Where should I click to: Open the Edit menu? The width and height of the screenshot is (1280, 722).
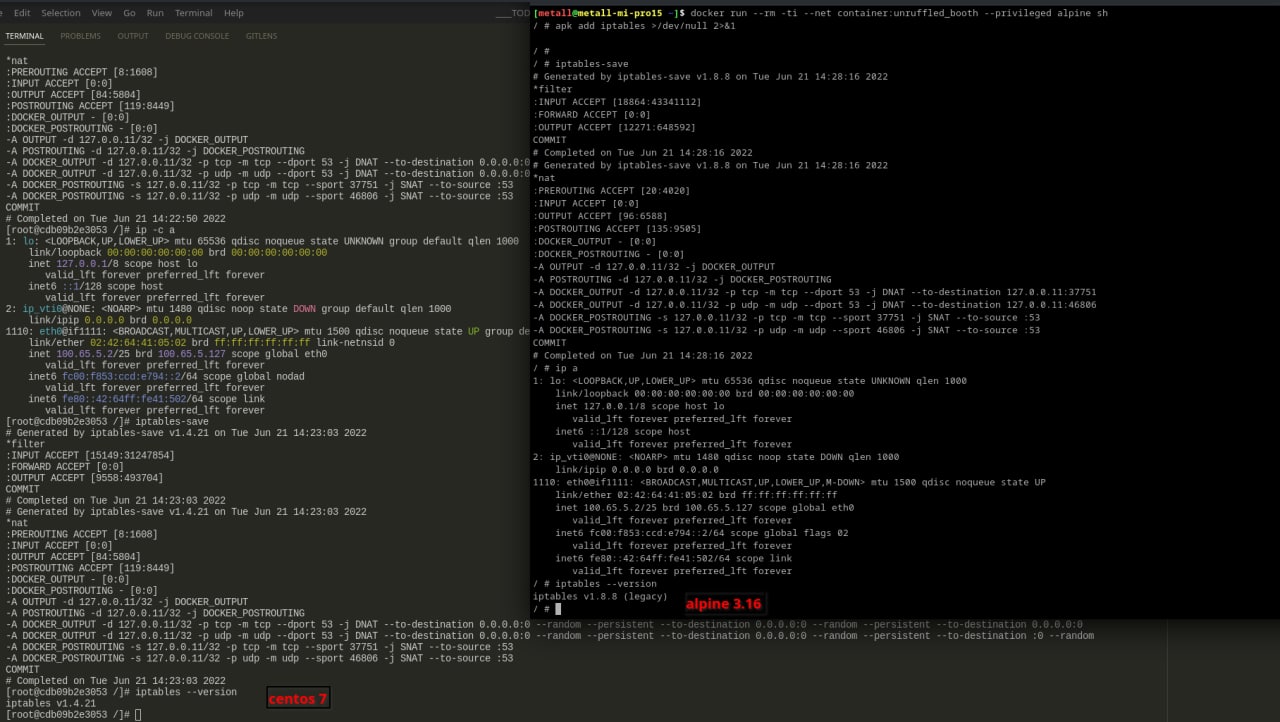pyautogui.click(x=22, y=13)
